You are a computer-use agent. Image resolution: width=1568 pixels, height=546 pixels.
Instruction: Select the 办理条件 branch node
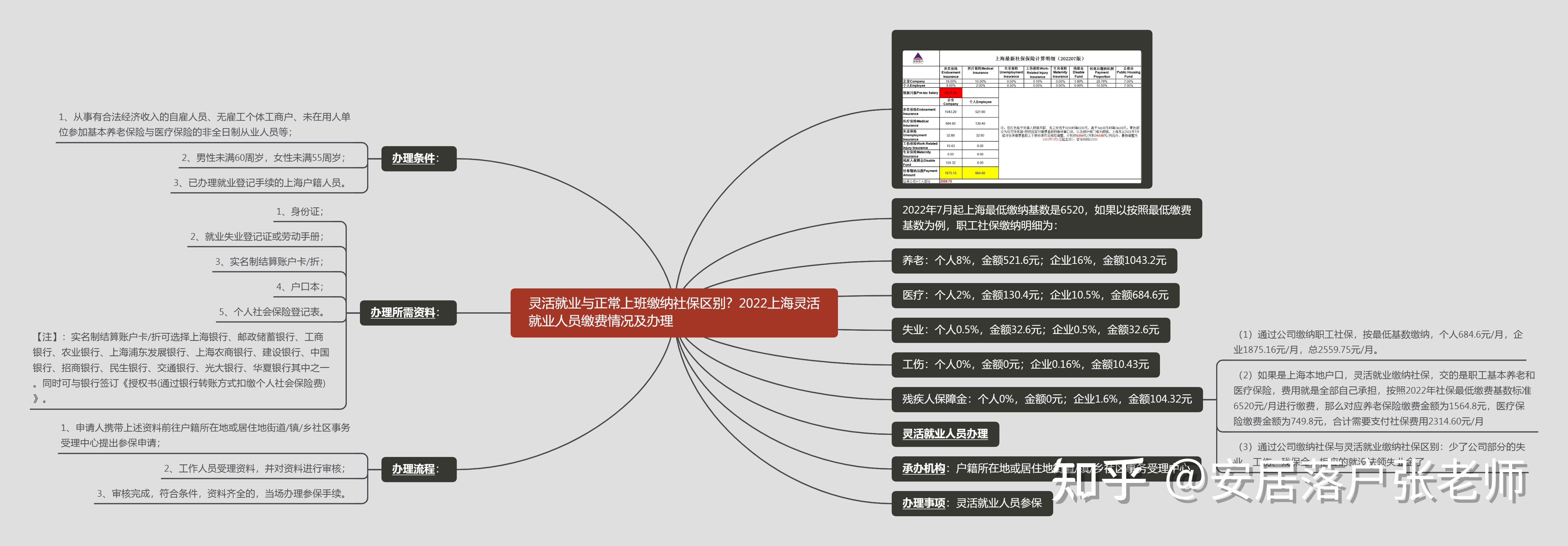pyautogui.click(x=419, y=158)
